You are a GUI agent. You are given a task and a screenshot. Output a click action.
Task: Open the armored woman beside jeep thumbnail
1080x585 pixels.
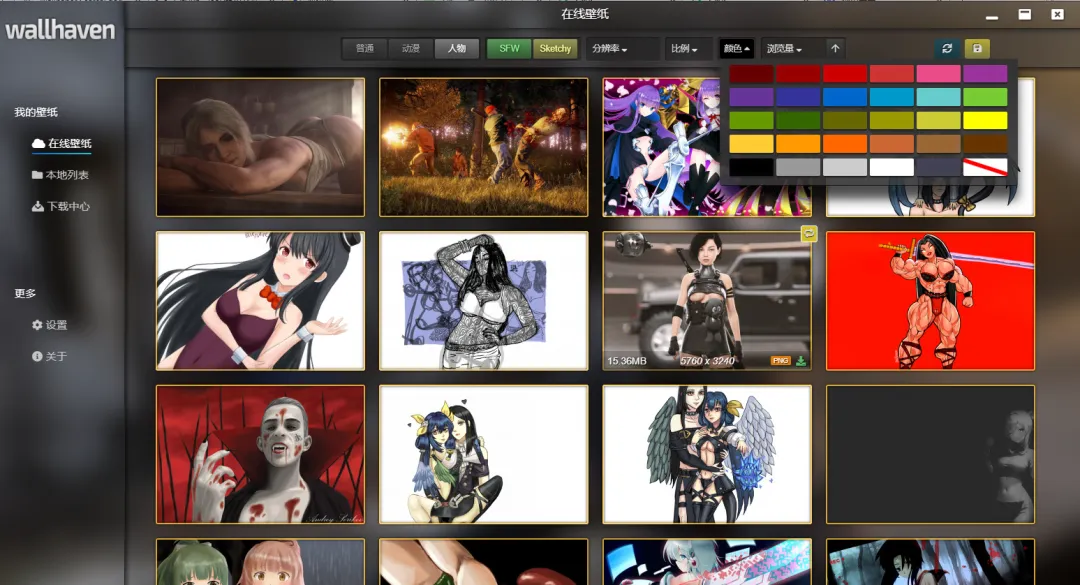pyautogui.click(x=707, y=300)
